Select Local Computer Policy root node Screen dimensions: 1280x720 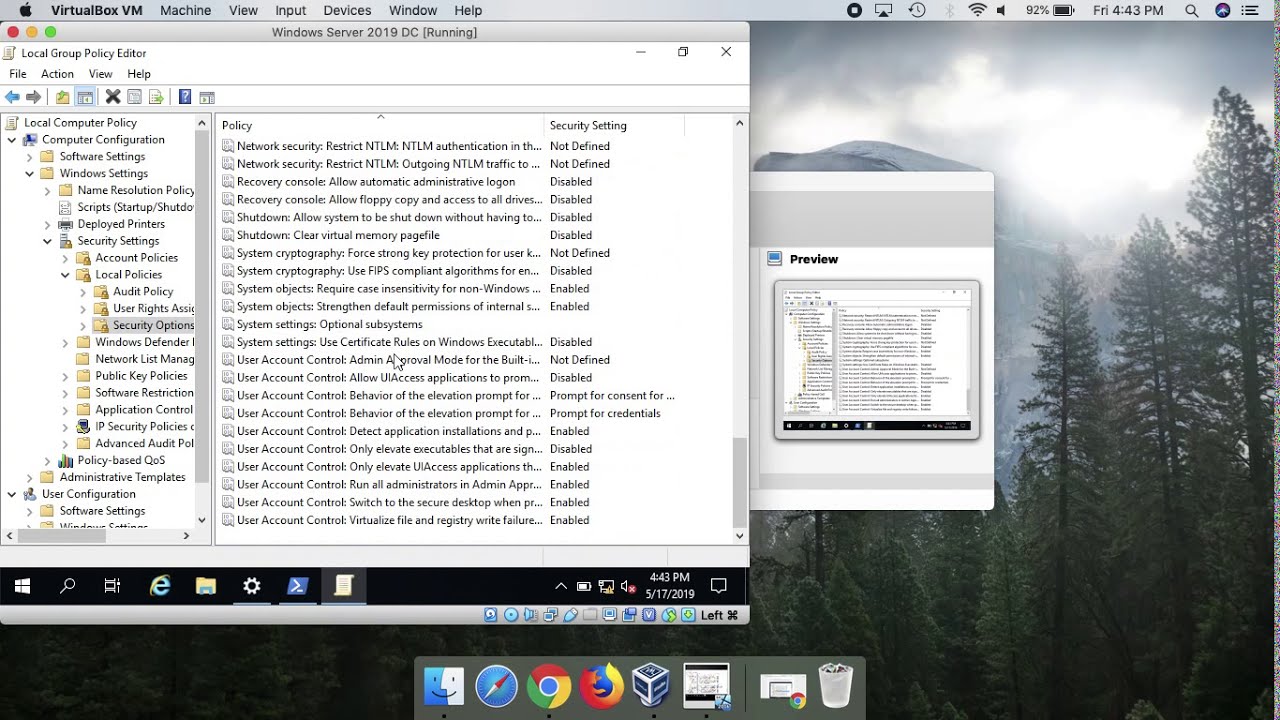(x=80, y=123)
